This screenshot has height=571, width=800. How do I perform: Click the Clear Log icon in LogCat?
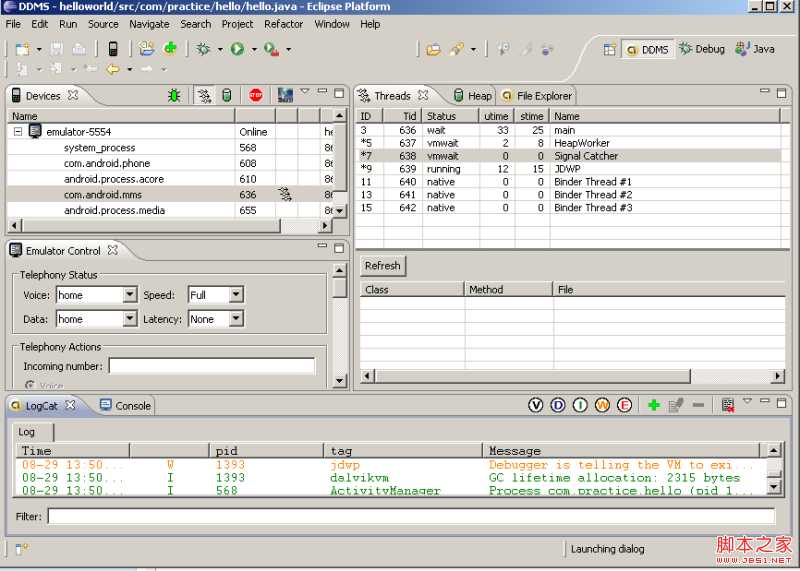728,405
